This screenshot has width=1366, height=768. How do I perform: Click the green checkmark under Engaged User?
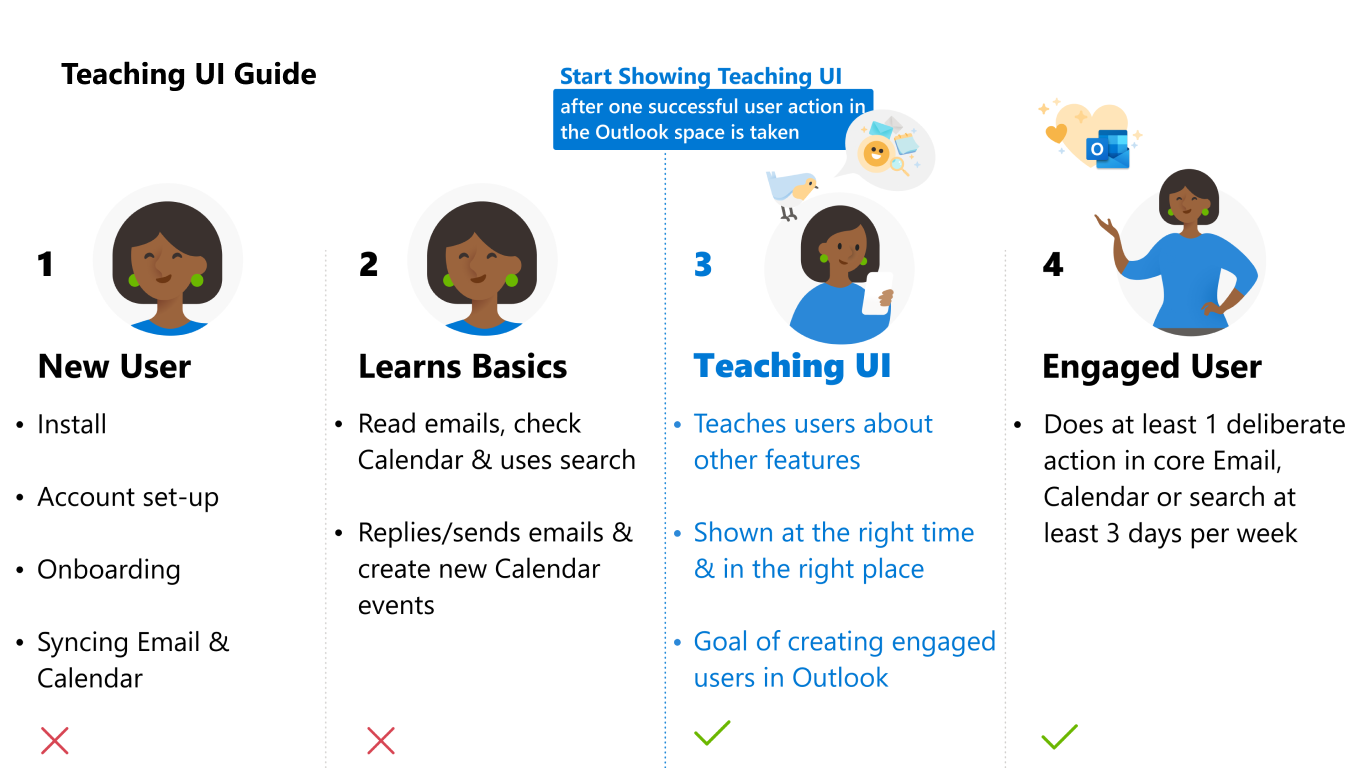1059,737
